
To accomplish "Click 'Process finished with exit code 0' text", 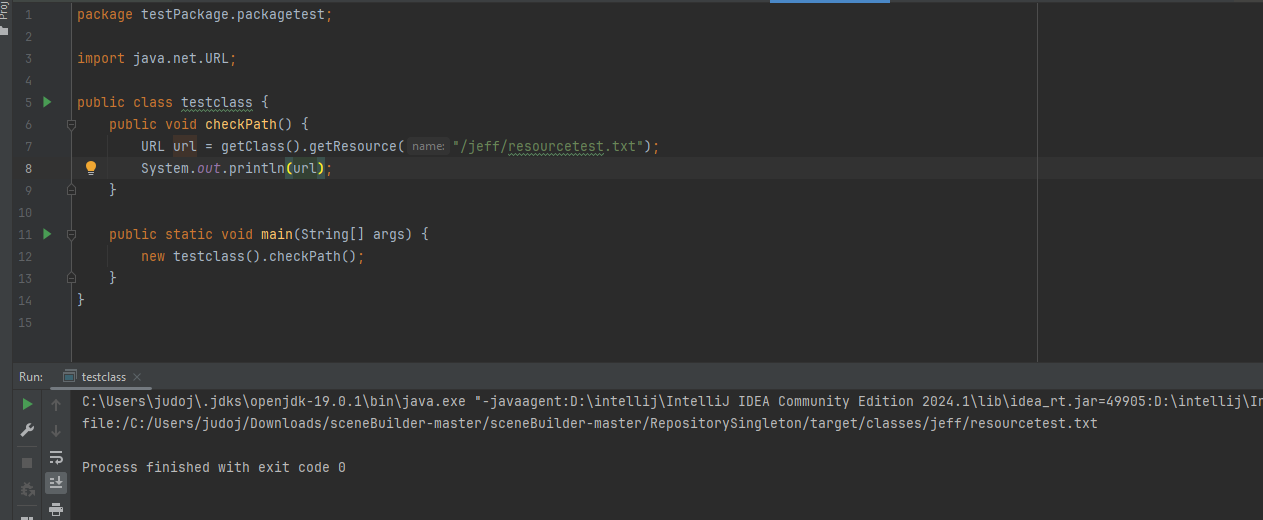I will point(214,467).
